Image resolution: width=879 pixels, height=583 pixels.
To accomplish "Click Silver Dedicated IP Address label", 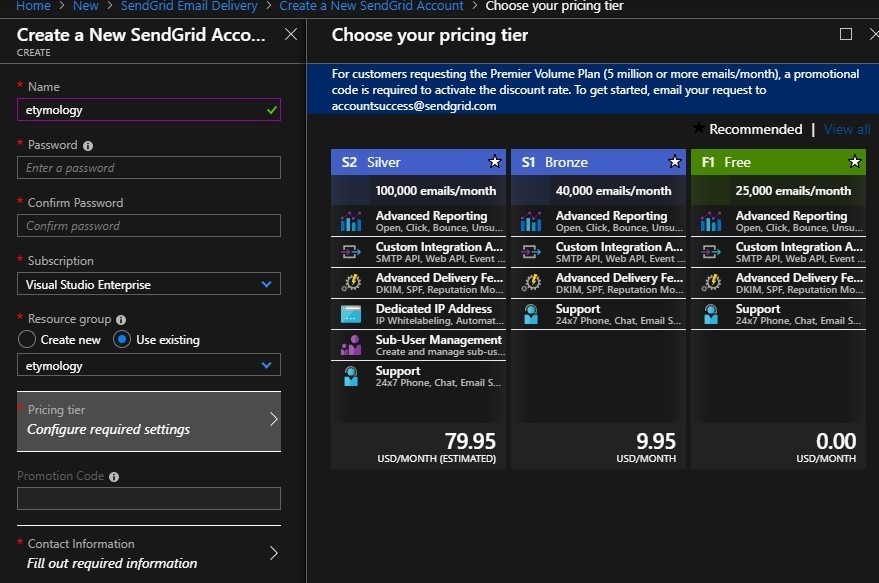I will click(433, 309).
